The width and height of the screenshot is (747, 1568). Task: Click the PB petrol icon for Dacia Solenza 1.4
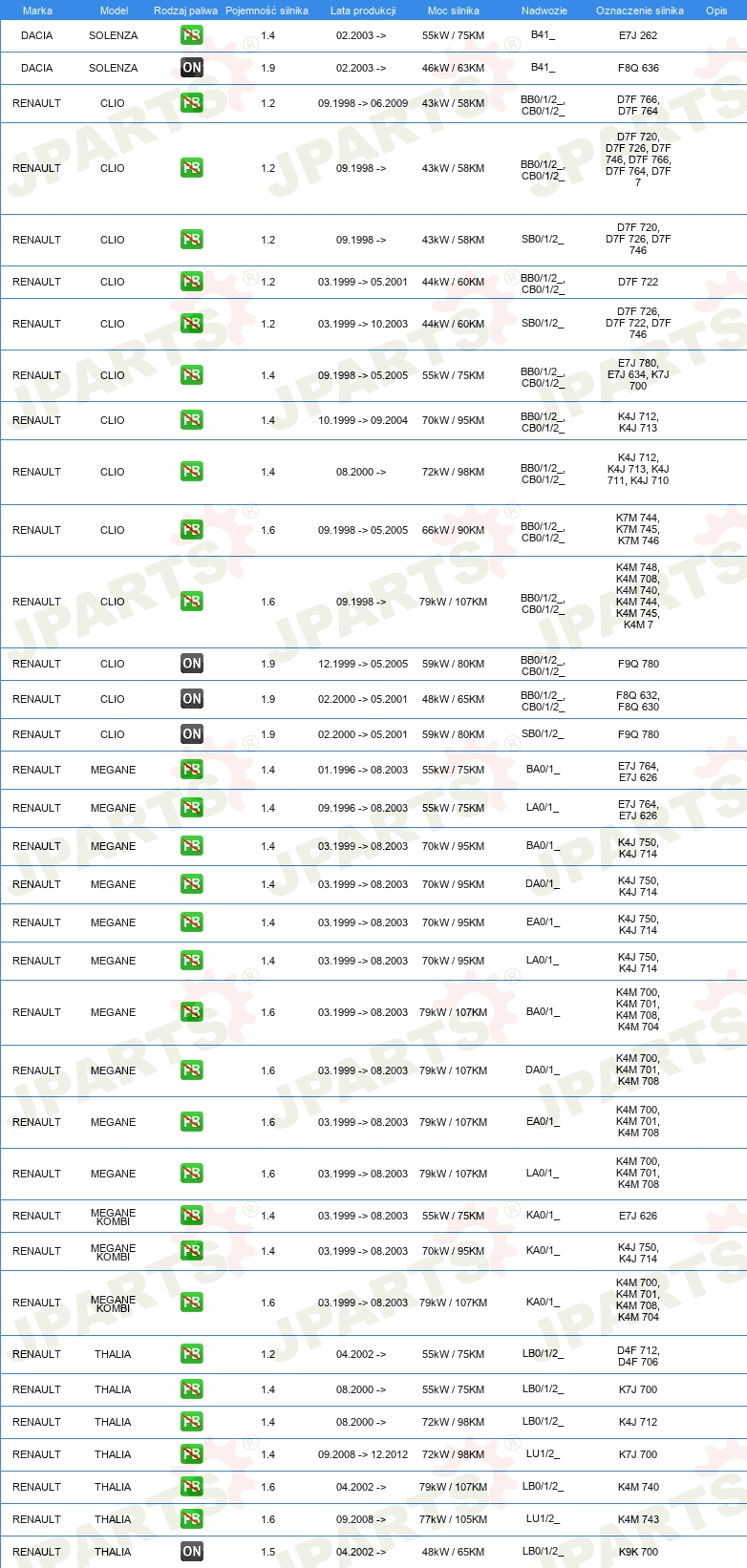pyautogui.click(x=192, y=35)
